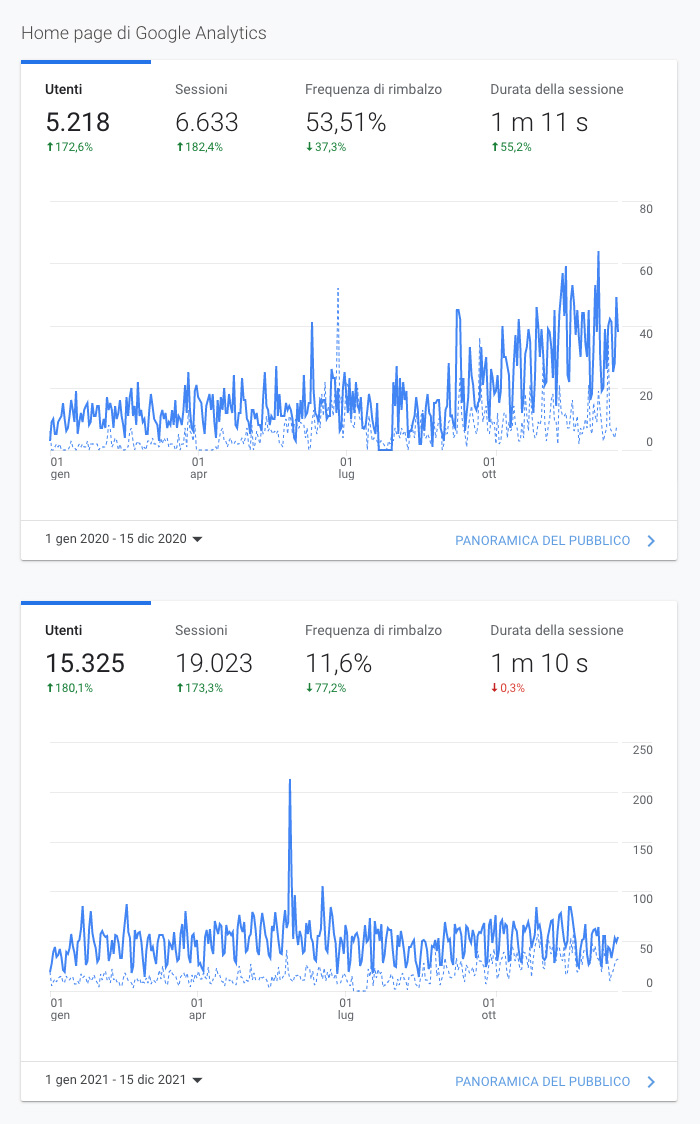Open PANORAMICA DEL PUBBLICO link in 2021 card

click(x=542, y=1082)
